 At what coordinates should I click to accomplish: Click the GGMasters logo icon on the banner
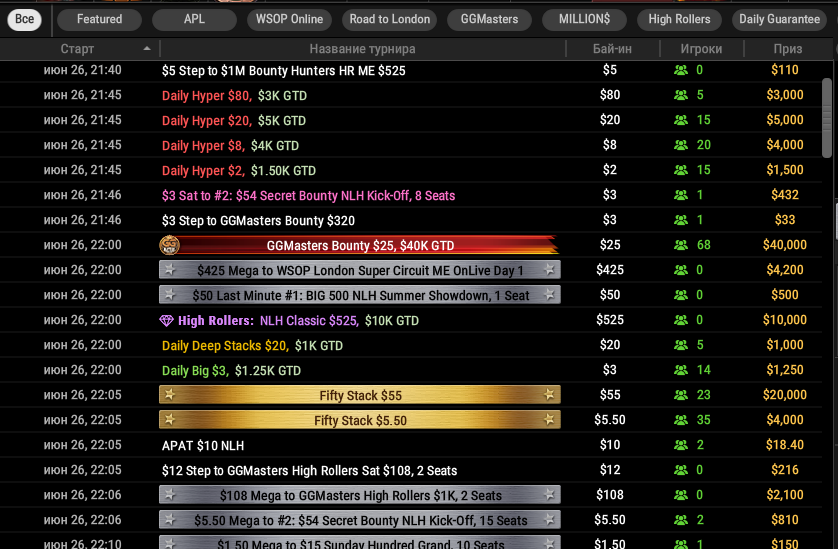pos(169,245)
